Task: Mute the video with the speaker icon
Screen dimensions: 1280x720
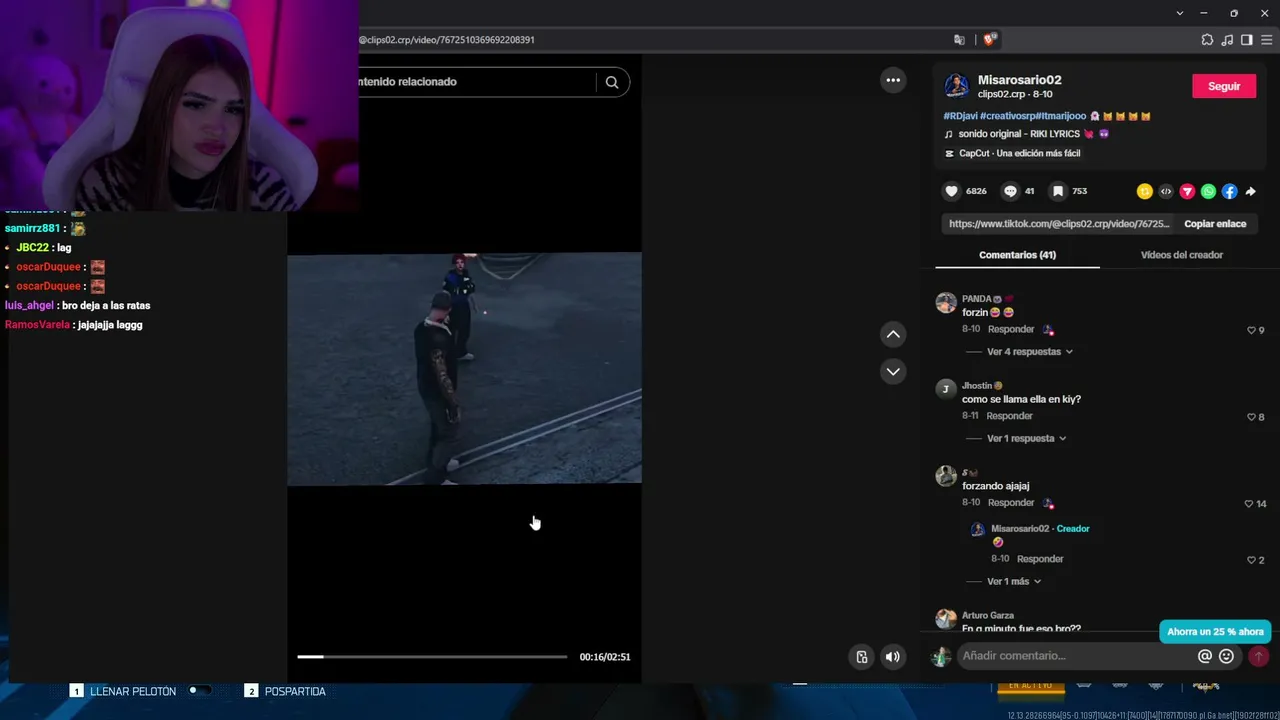Action: click(x=892, y=657)
